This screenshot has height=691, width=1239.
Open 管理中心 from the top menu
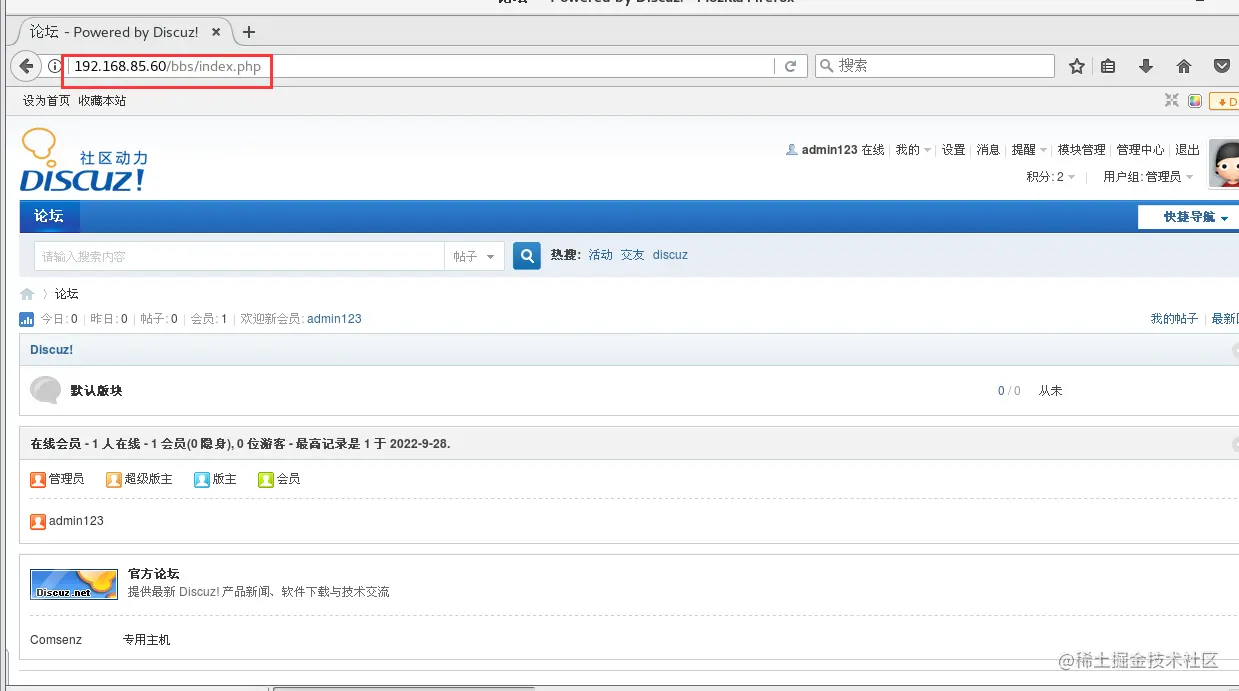[x=1140, y=149]
